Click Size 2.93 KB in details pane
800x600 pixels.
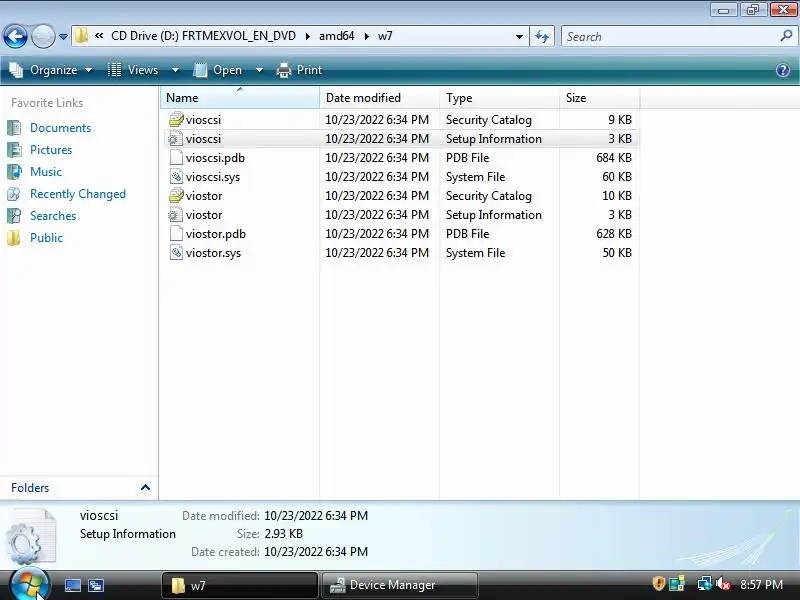pyautogui.click(x=283, y=534)
